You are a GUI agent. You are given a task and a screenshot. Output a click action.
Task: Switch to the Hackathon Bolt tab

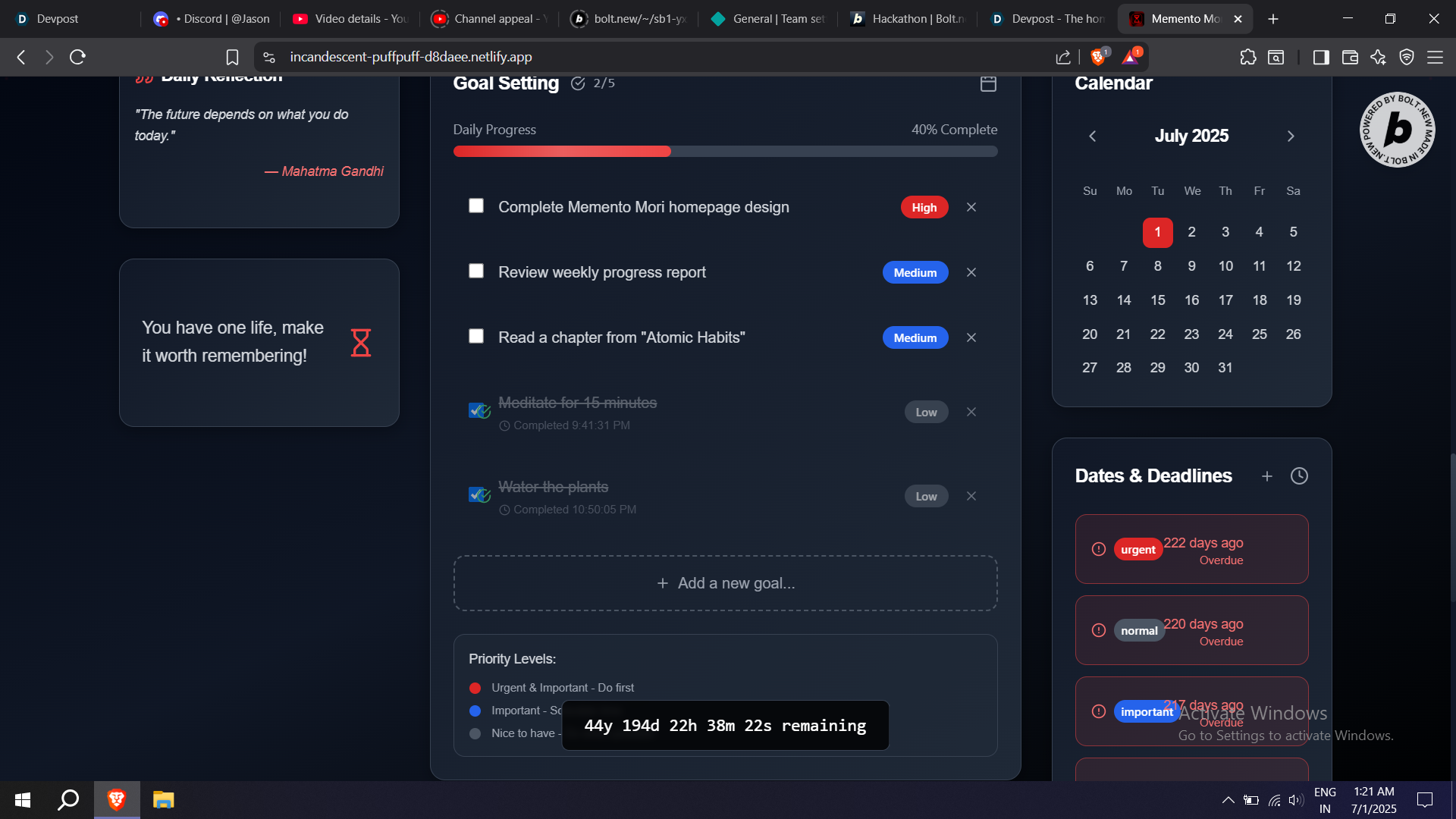(x=908, y=19)
